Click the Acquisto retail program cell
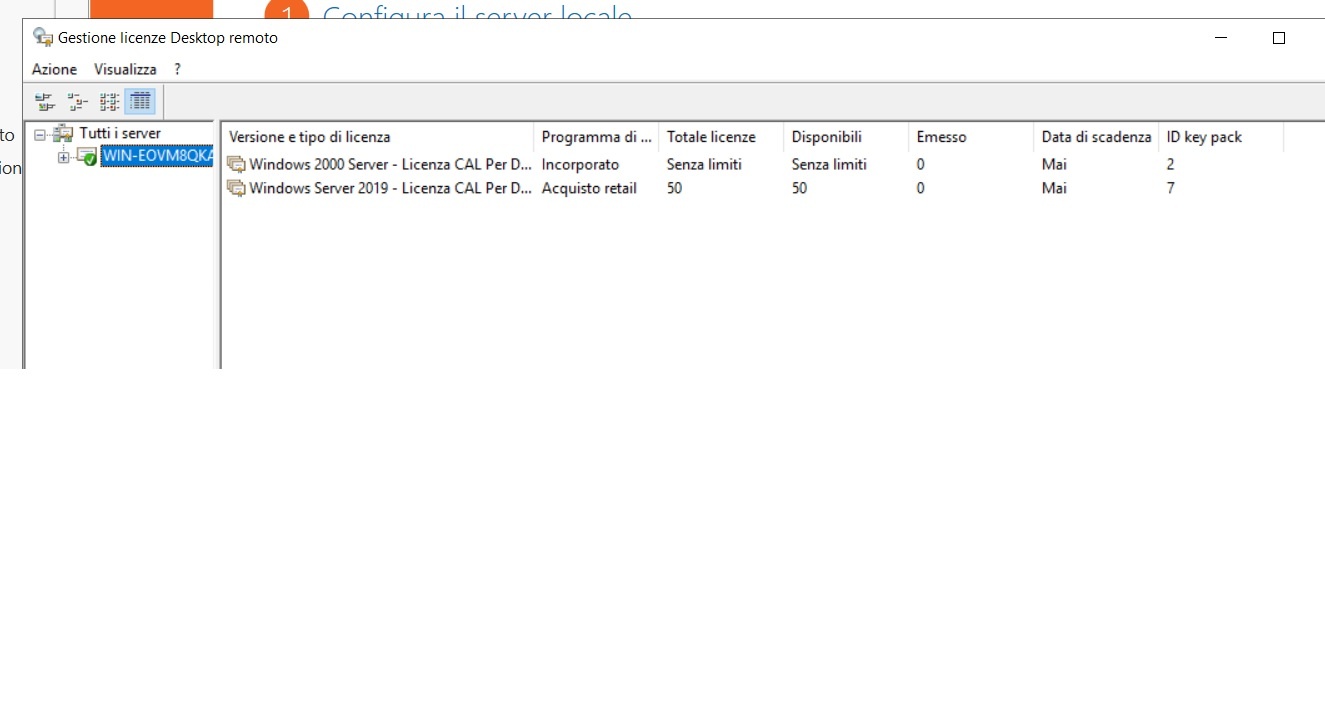1325x720 pixels. coord(589,188)
